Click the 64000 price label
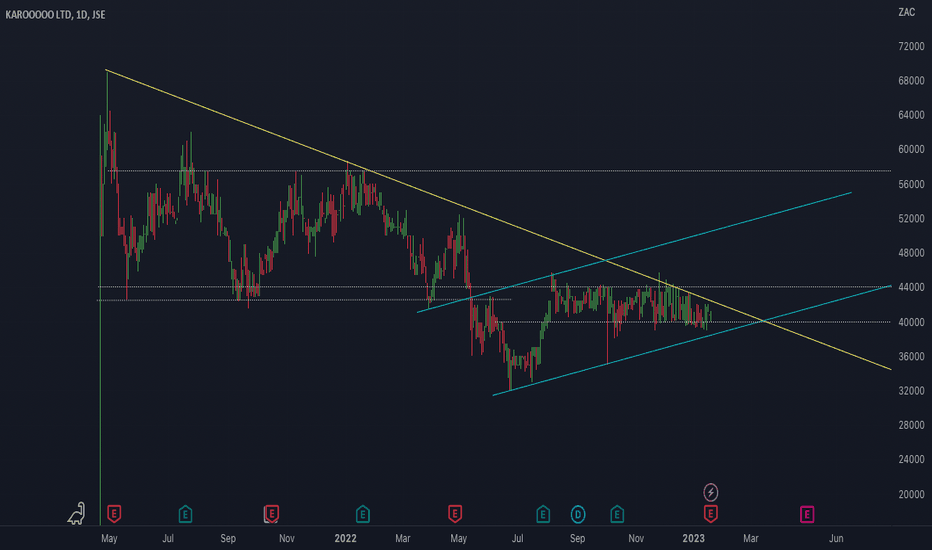932x550 pixels. point(911,115)
